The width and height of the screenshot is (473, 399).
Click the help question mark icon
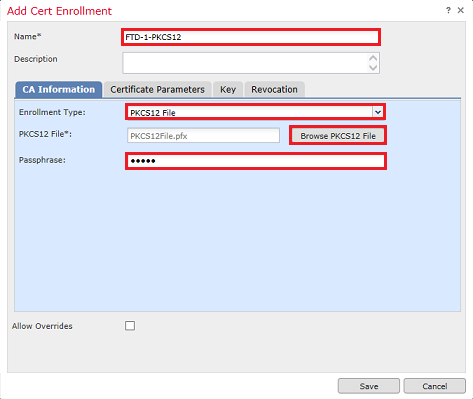pyautogui.click(x=448, y=10)
